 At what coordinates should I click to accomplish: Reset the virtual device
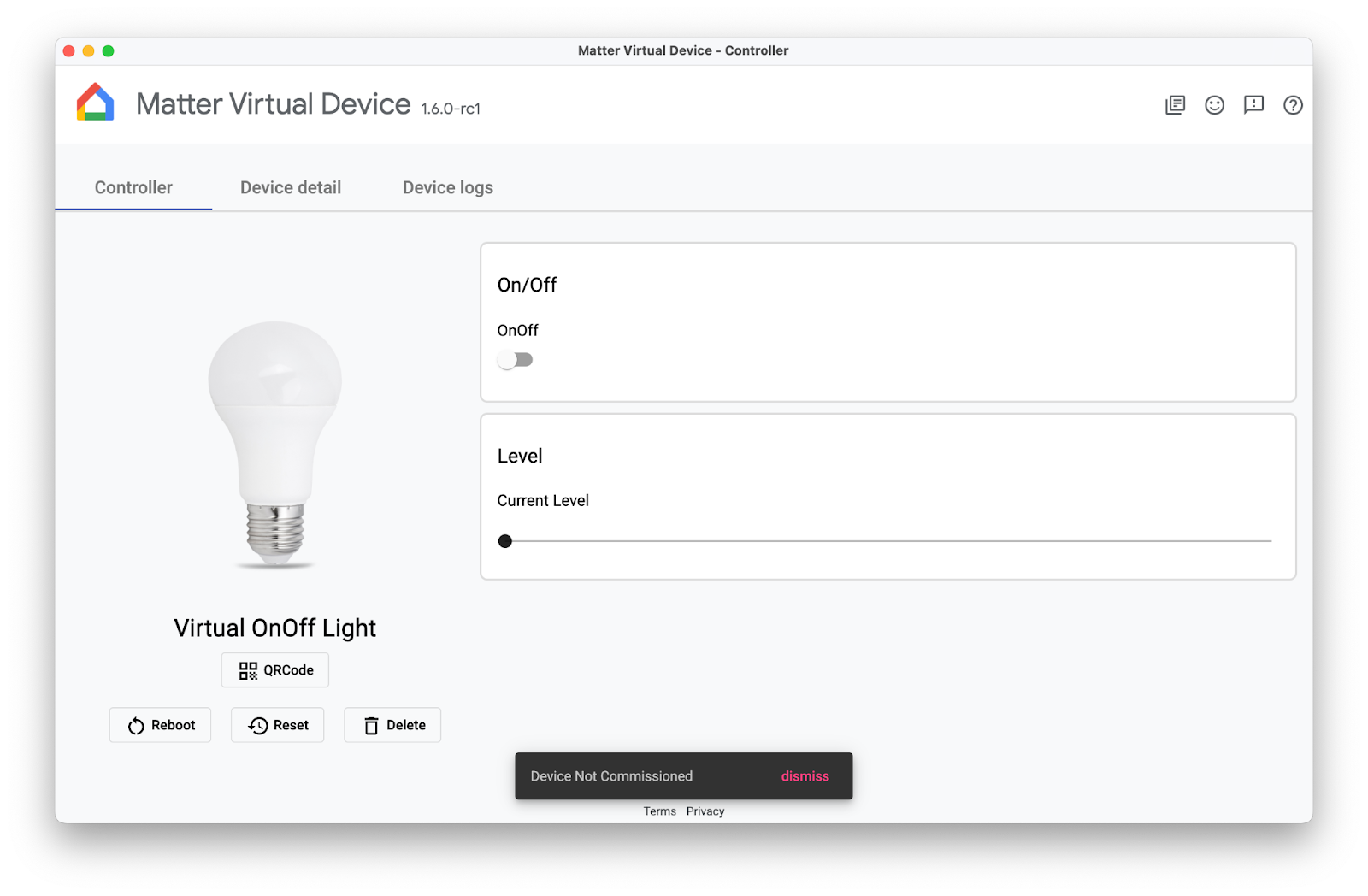click(278, 725)
